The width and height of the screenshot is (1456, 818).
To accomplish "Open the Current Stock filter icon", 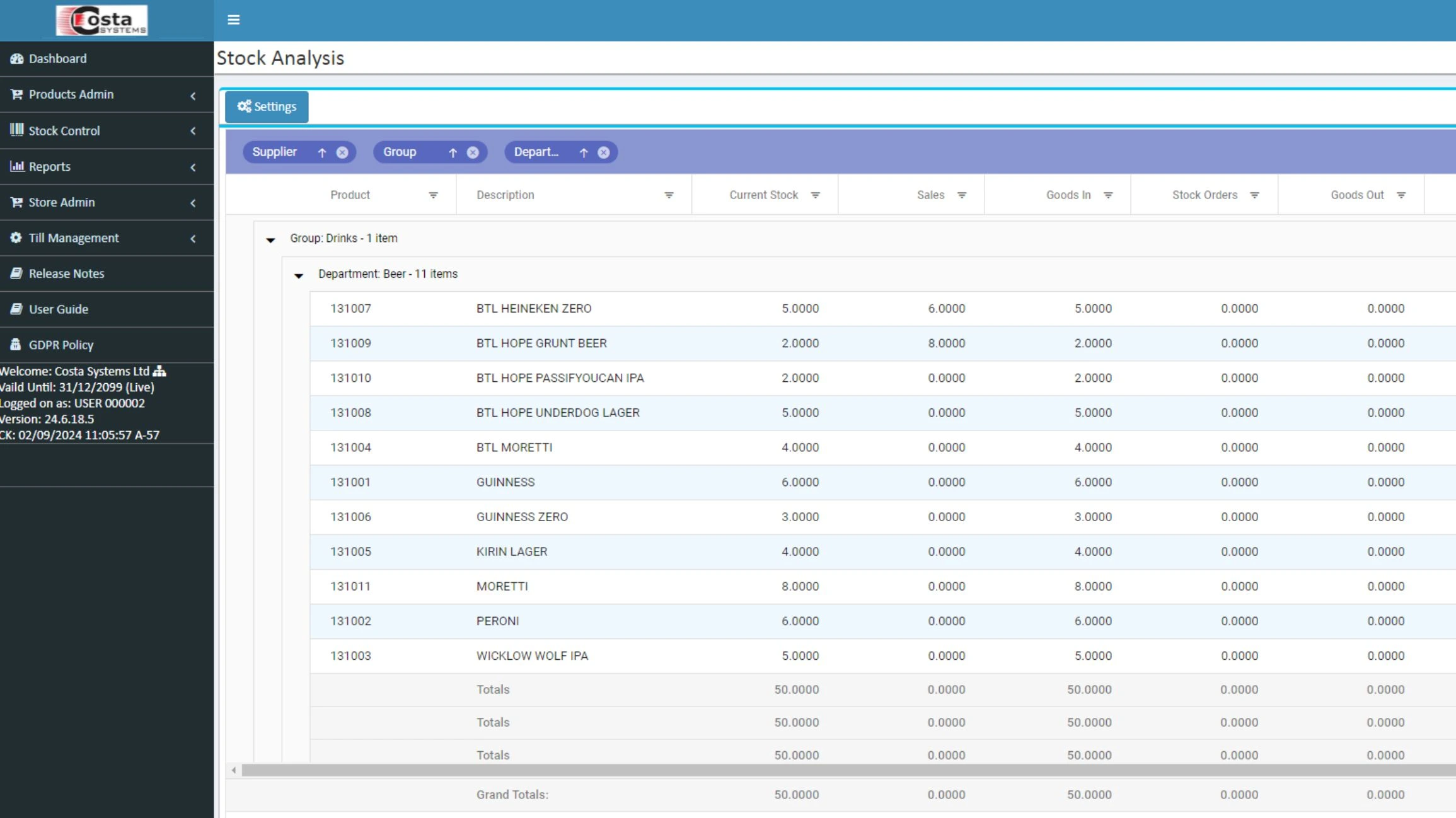I will click(x=815, y=195).
